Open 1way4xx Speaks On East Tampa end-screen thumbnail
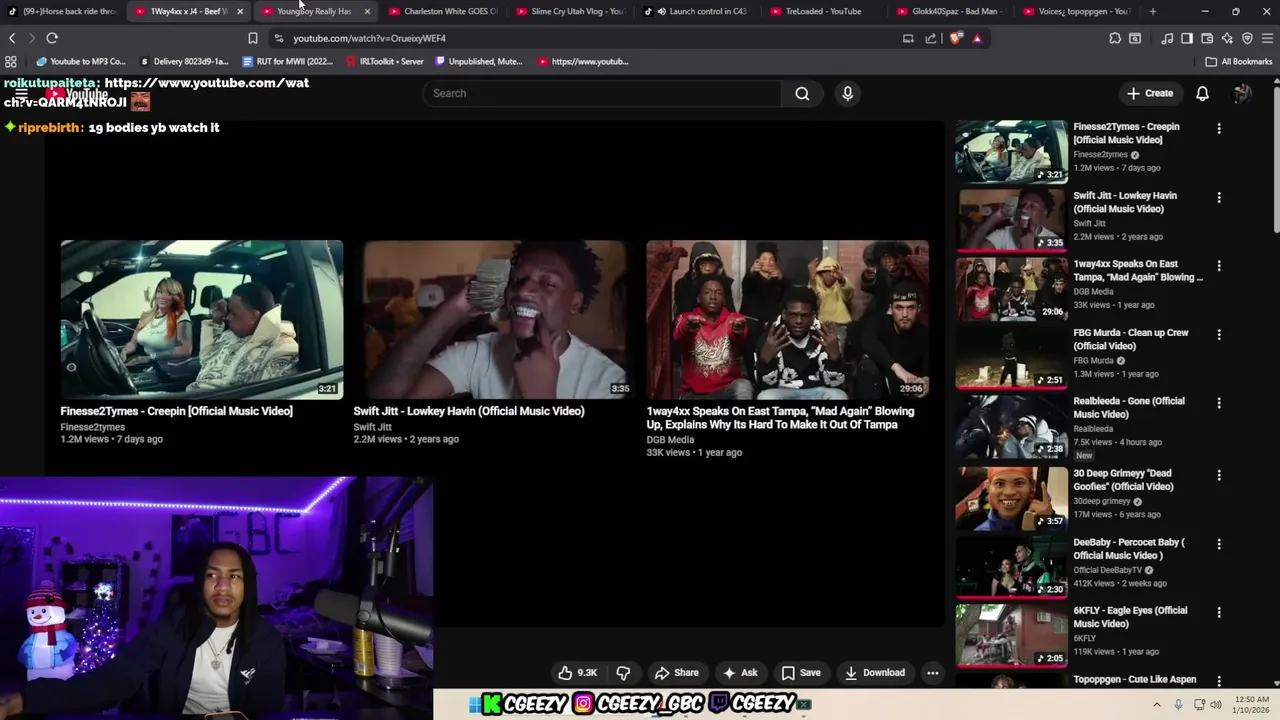This screenshot has height=720, width=1280. point(788,319)
